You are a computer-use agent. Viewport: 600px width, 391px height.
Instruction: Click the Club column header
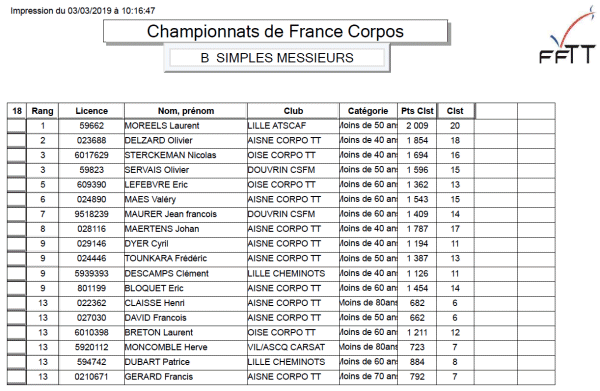[293, 111]
